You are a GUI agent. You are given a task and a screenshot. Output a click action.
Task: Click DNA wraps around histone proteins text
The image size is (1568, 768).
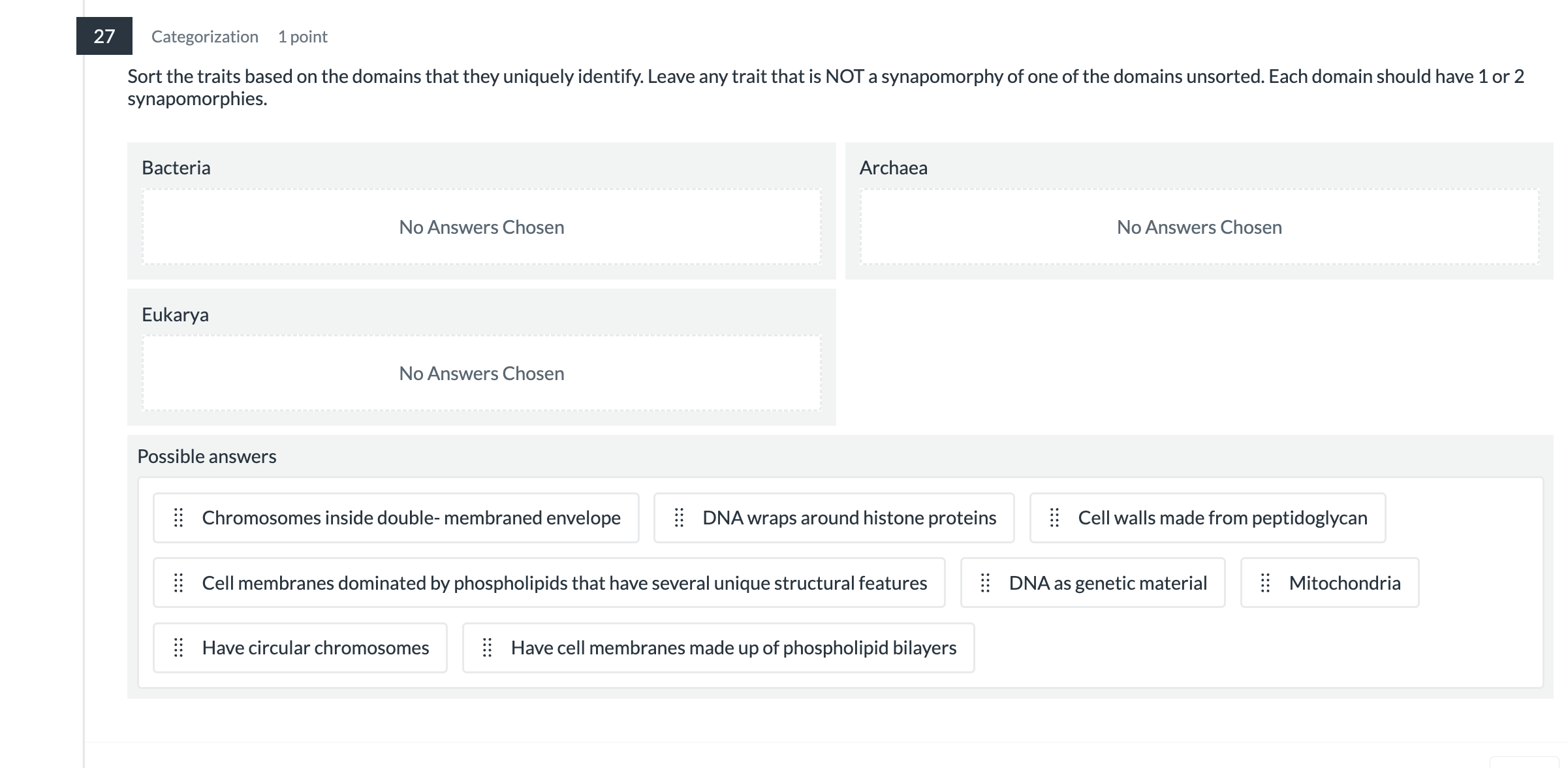(x=849, y=518)
